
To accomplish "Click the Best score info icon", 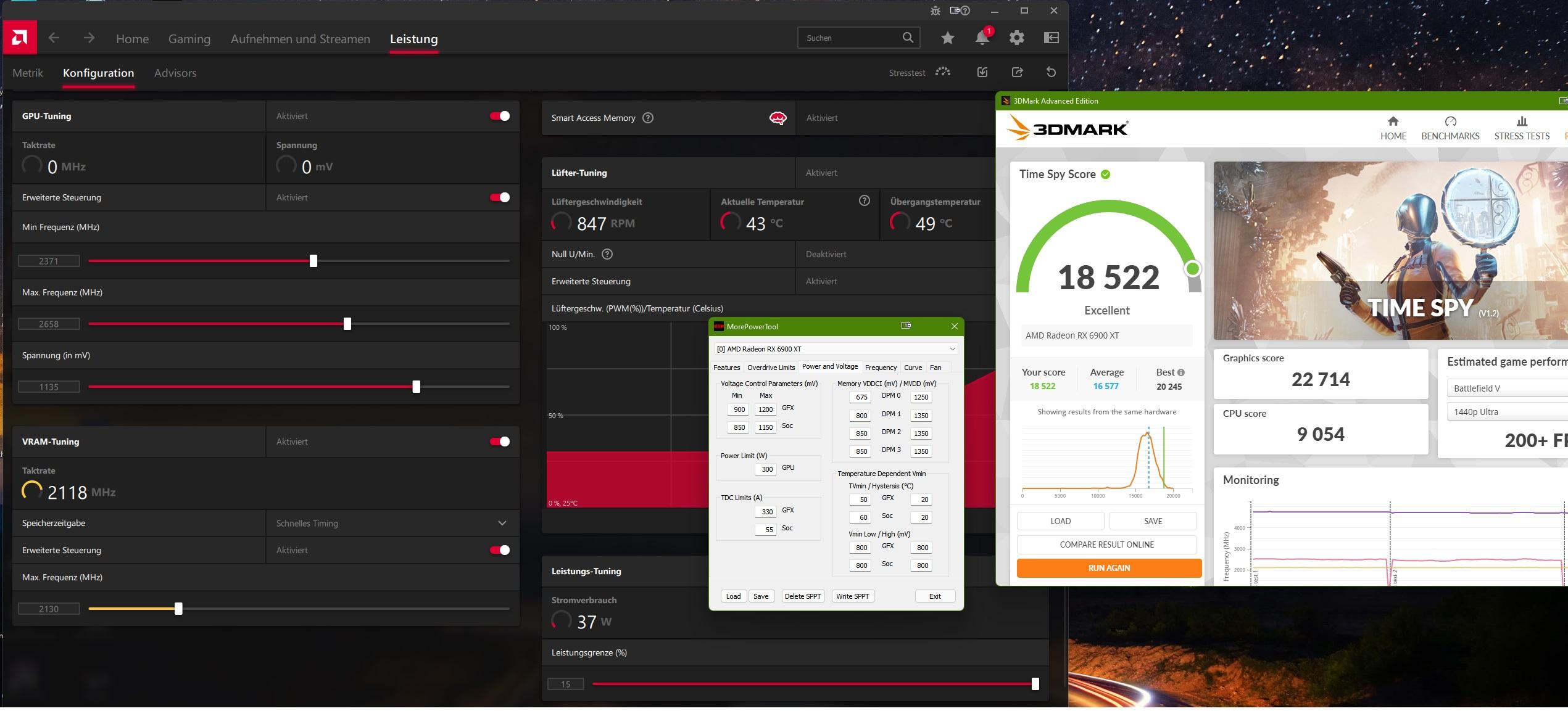I will pos(1181,372).
